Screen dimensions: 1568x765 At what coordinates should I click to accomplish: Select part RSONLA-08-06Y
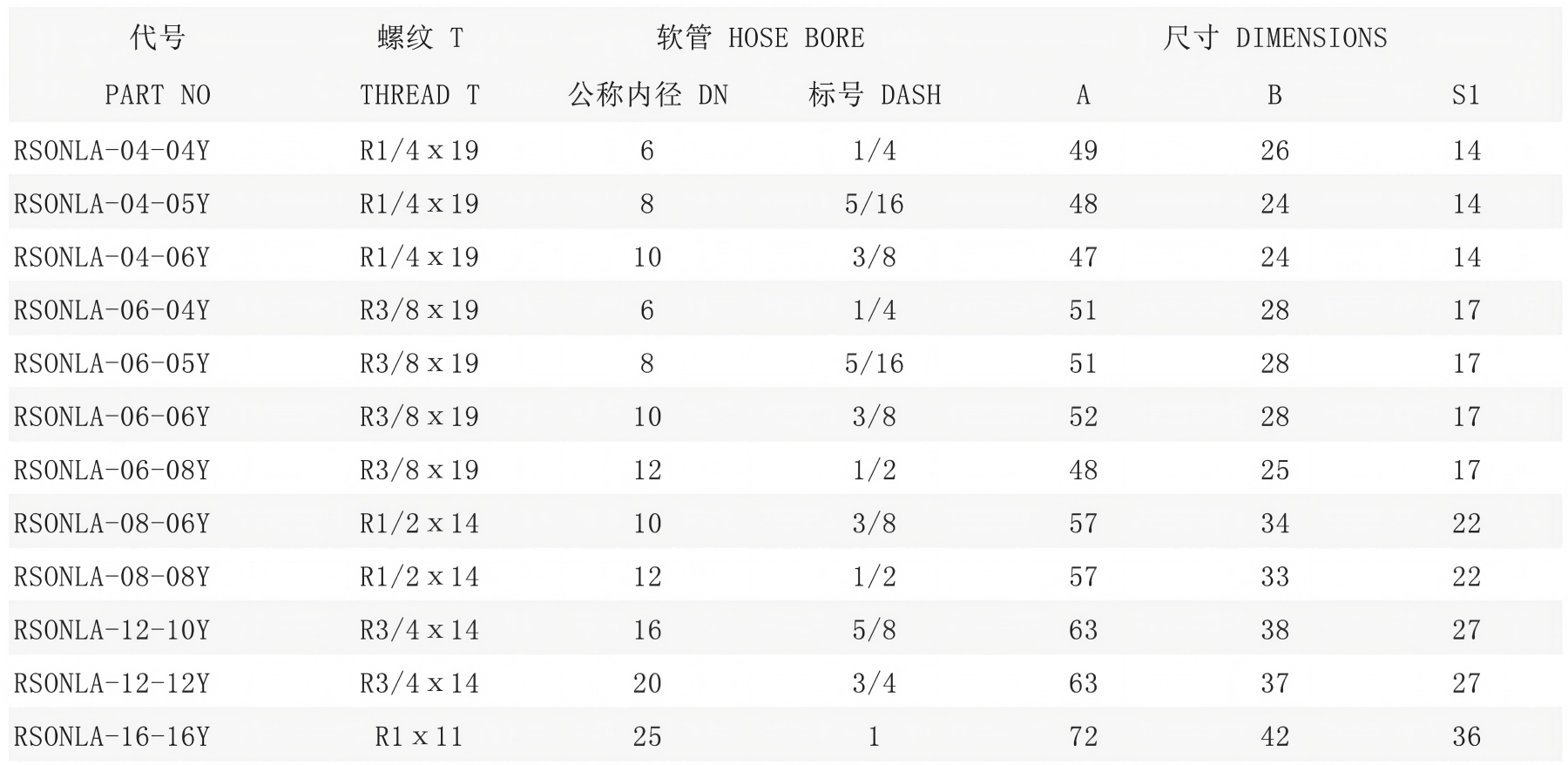pyautogui.click(x=112, y=524)
